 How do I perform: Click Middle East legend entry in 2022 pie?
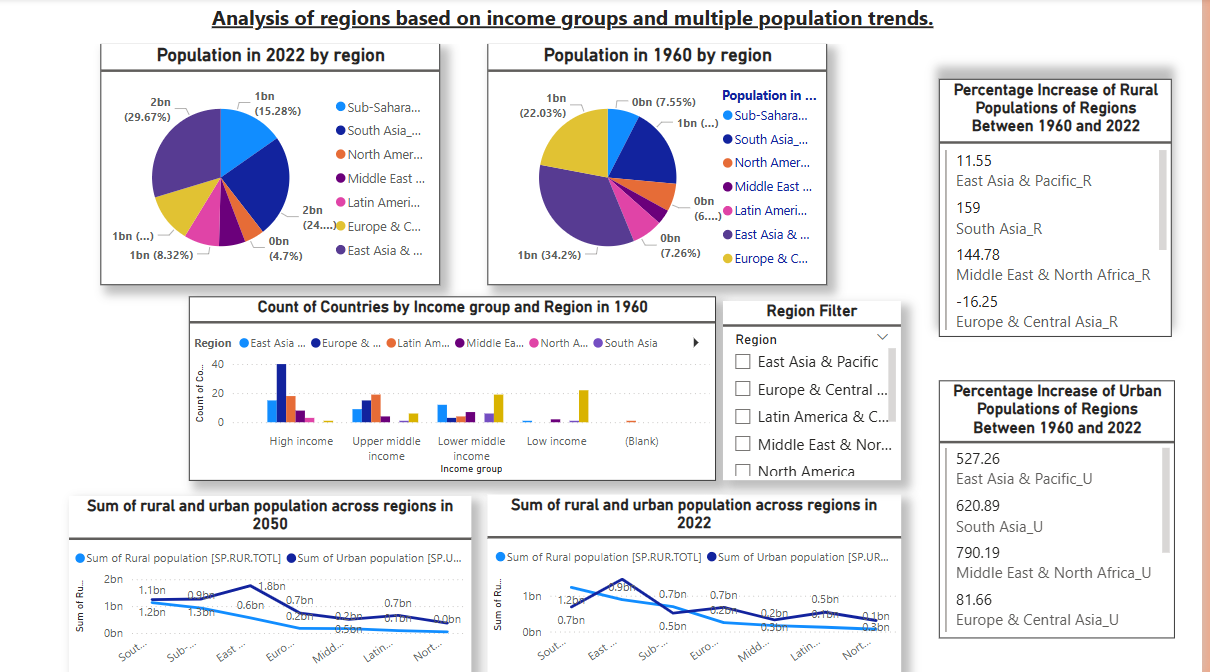[380, 179]
